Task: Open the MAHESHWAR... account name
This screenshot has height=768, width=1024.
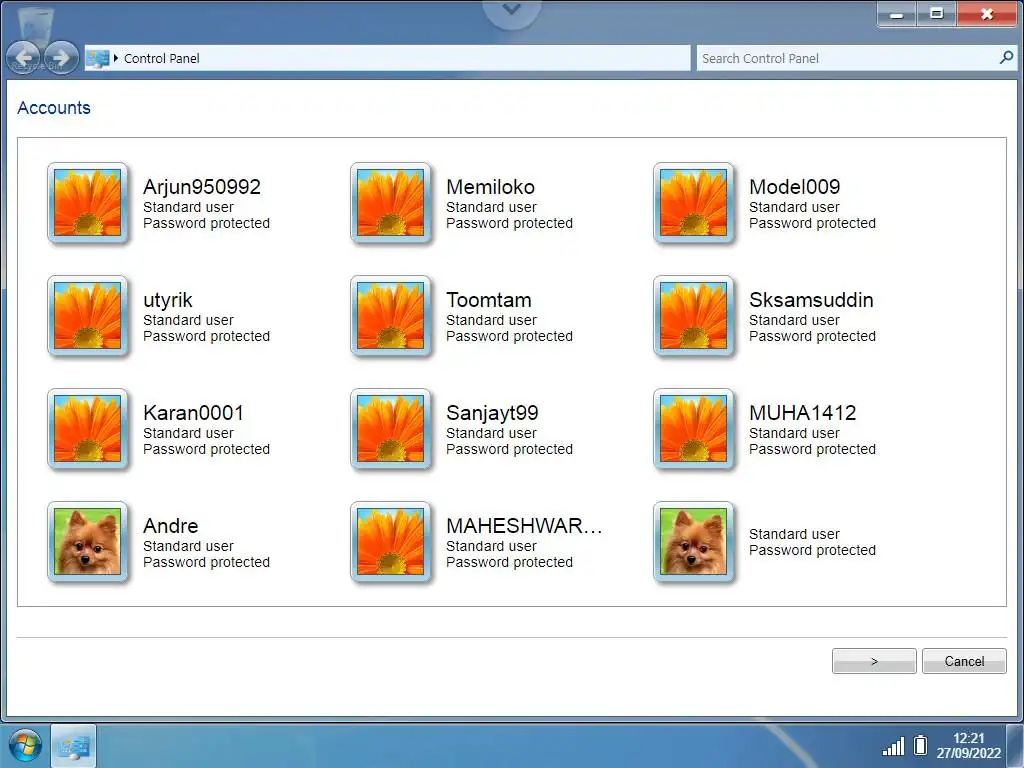Action: (x=524, y=526)
